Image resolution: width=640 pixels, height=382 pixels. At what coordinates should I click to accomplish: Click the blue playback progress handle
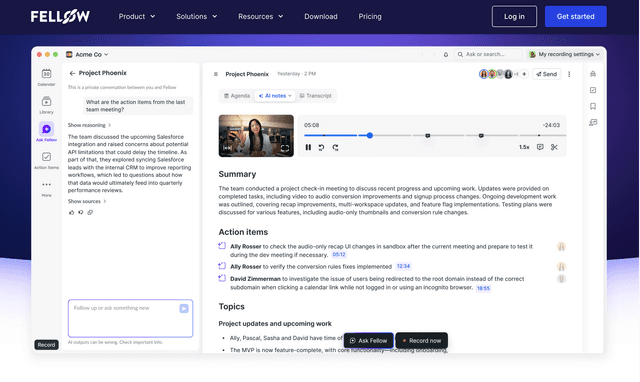pos(370,135)
